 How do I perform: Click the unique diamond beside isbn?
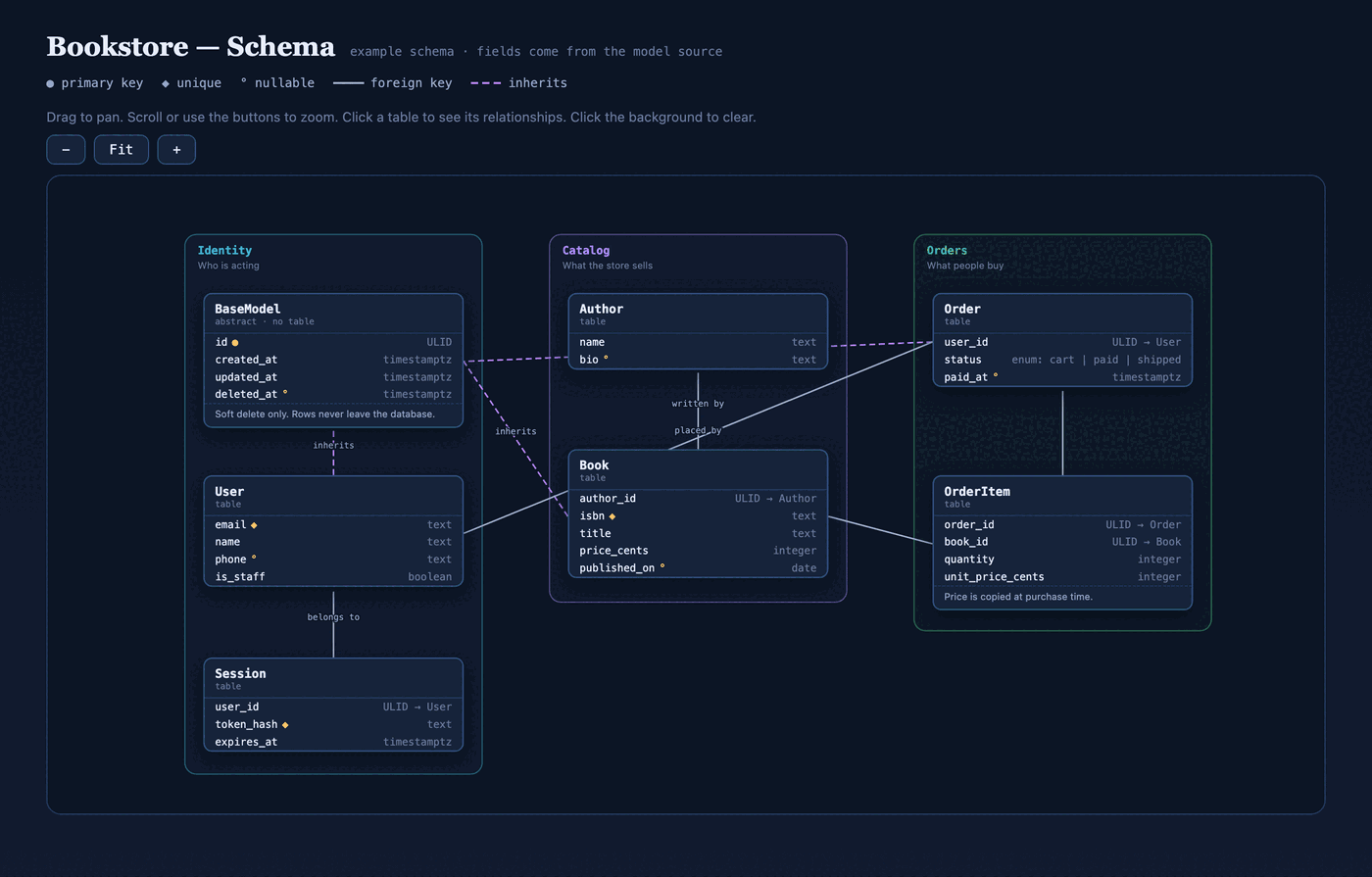click(612, 516)
